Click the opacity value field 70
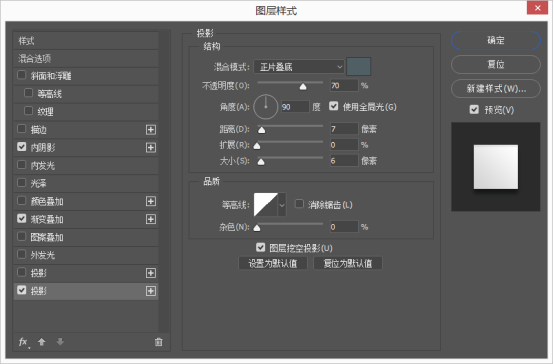 [344, 86]
